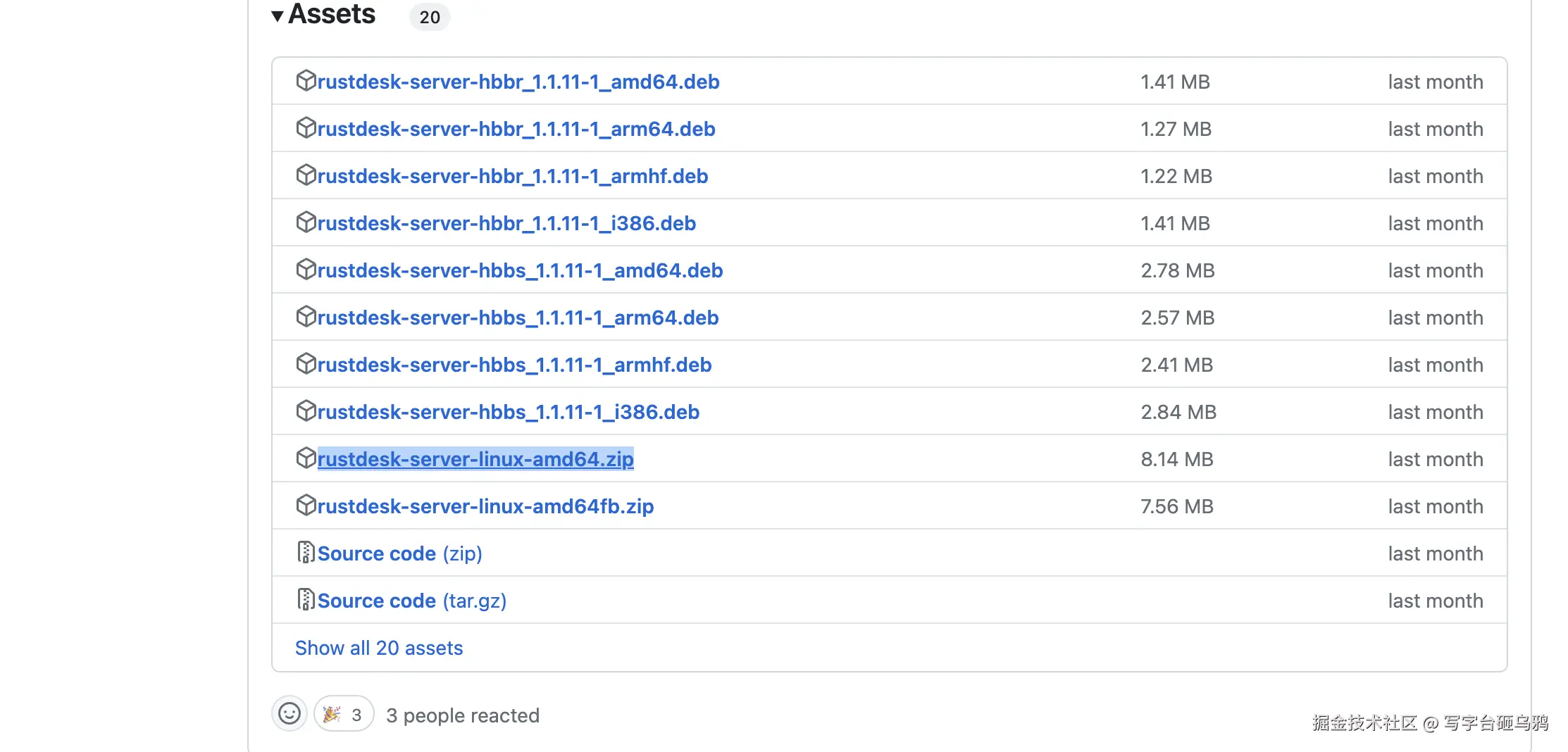
Task: Click the party popper reaction with count 3
Action: tap(344, 714)
